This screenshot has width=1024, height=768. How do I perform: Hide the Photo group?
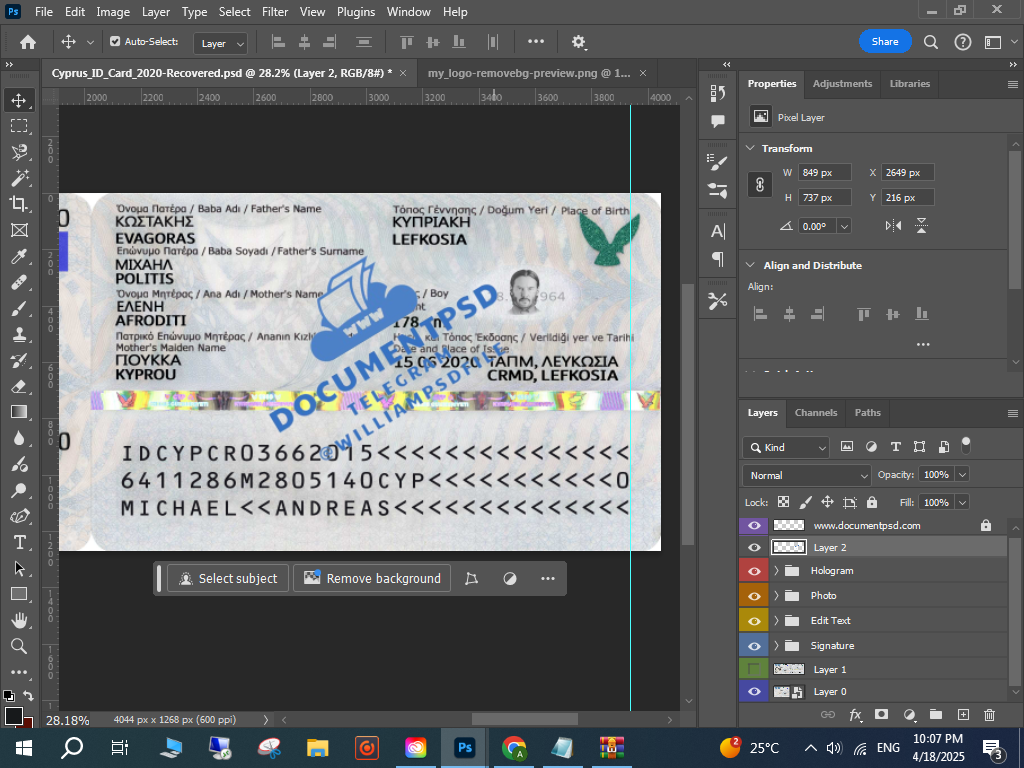tap(754, 596)
